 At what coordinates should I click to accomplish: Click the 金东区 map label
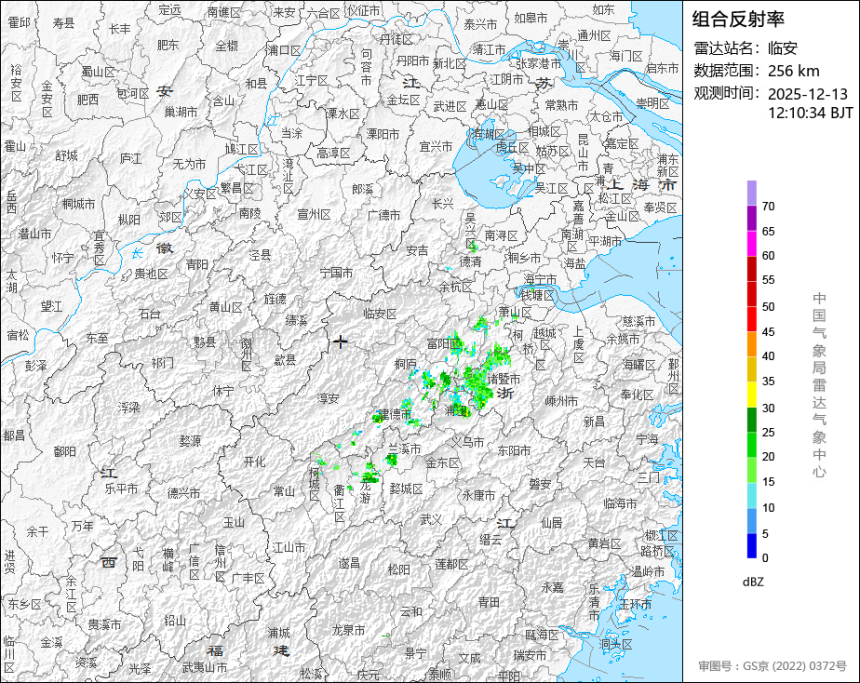click(x=443, y=463)
